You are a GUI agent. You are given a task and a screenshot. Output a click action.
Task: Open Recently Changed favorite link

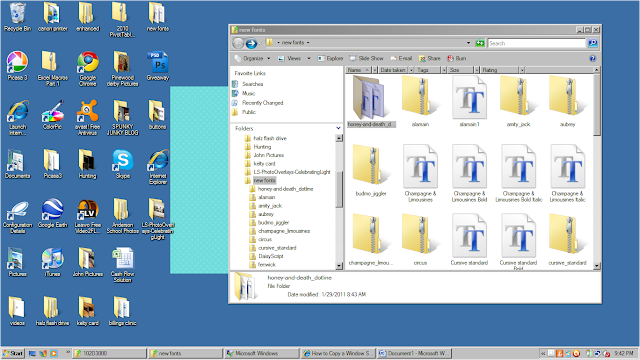[262, 103]
